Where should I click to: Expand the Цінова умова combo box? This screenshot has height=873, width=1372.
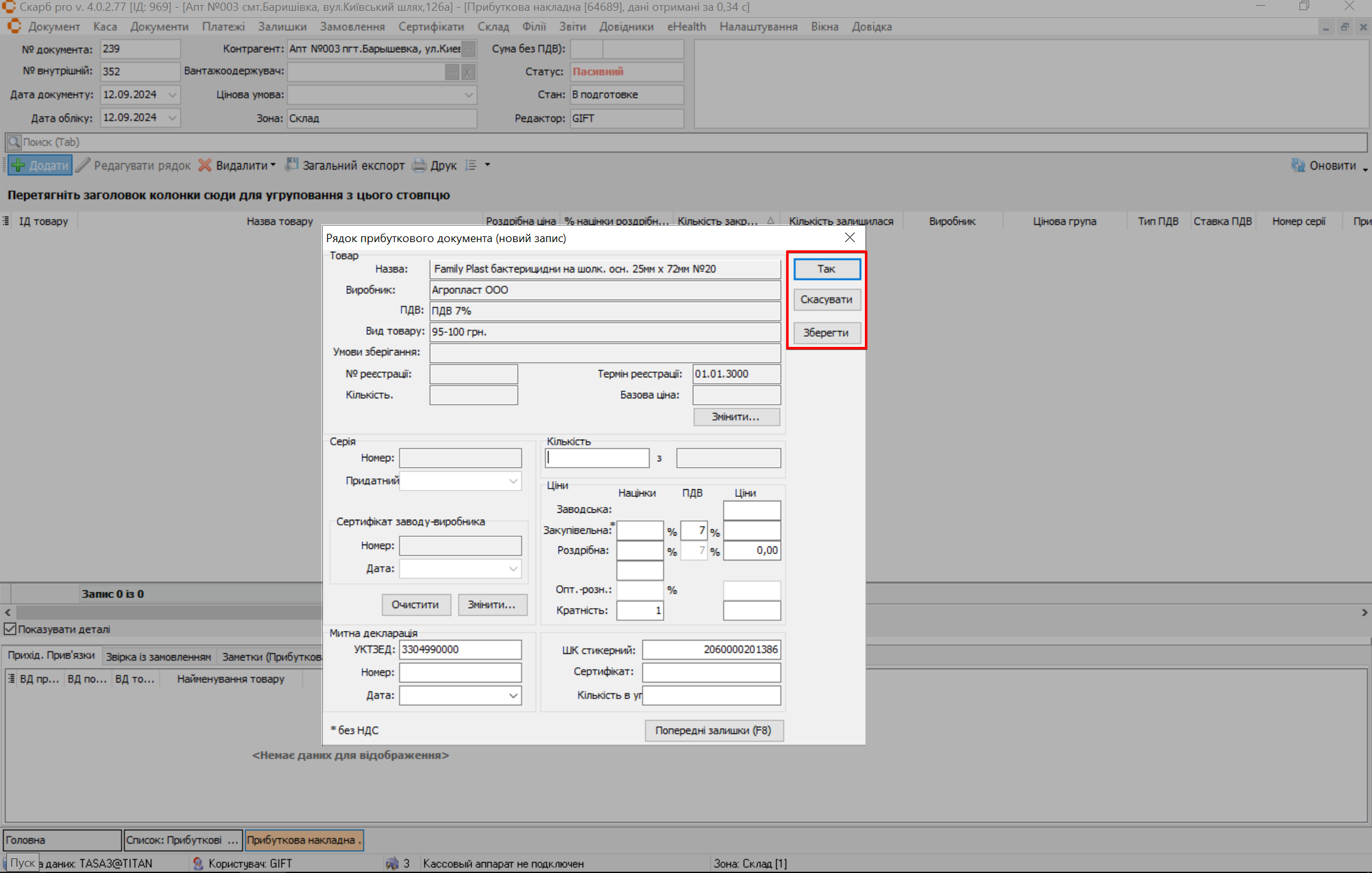pyautogui.click(x=468, y=95)
